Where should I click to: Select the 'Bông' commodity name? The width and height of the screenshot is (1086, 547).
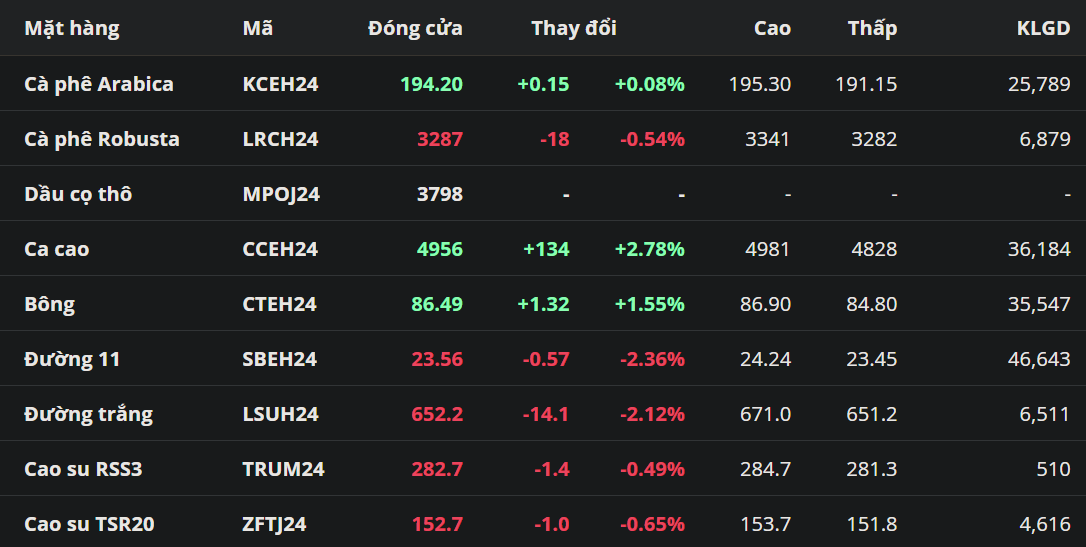coord(49,304)
